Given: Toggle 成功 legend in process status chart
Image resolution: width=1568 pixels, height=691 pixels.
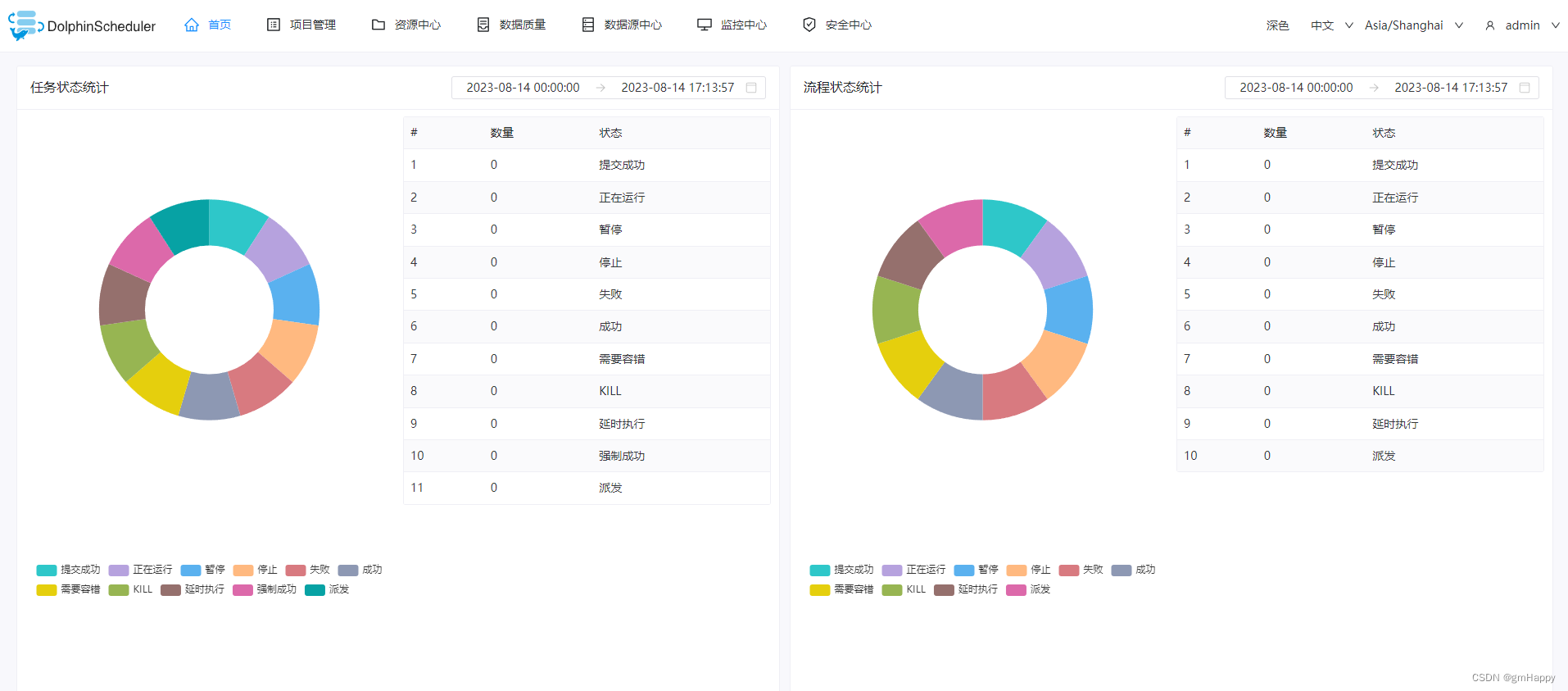Looking at the screenshot, I should point(1133,570).
